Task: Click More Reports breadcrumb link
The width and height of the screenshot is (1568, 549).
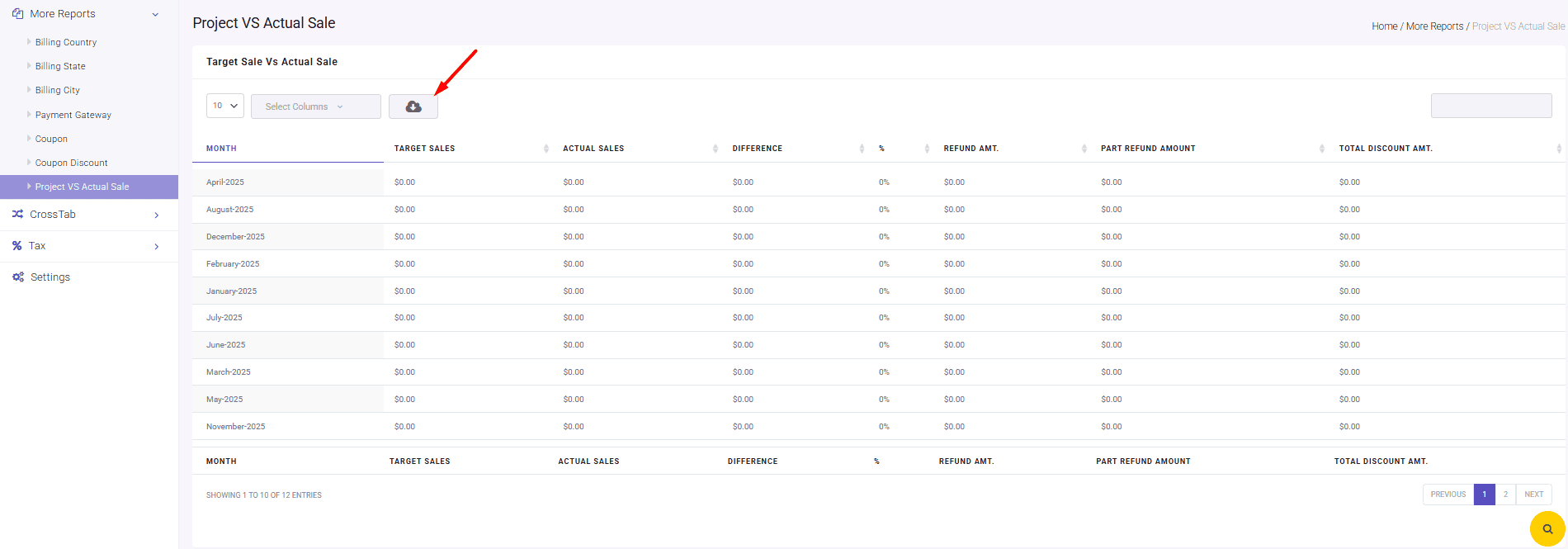Action: pyautogui.click(x=1434, y=26)
